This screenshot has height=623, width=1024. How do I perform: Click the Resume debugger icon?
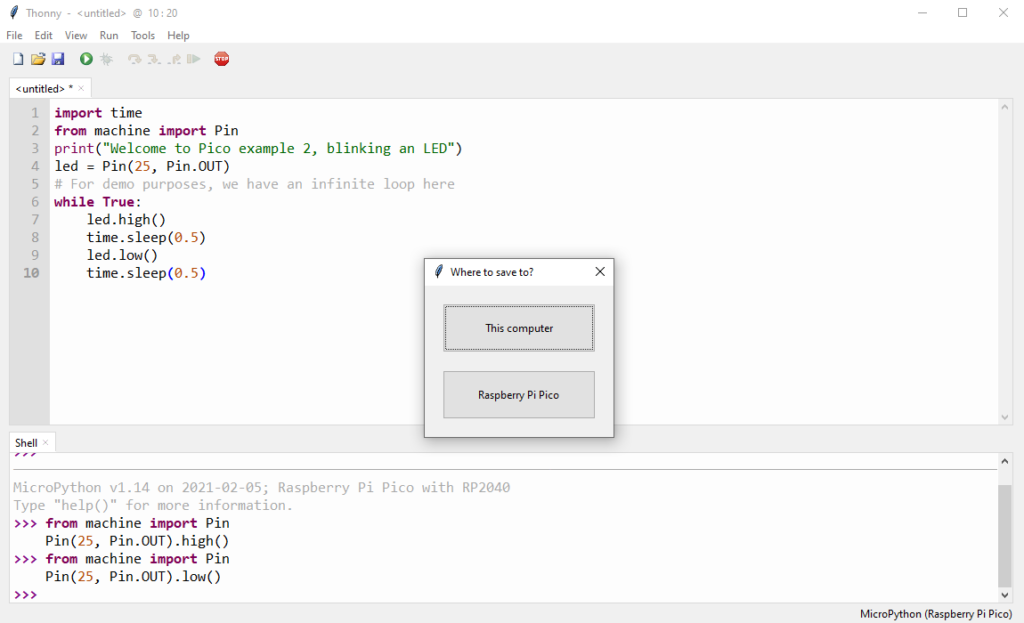pyautogui.click(x=193, y=59)
